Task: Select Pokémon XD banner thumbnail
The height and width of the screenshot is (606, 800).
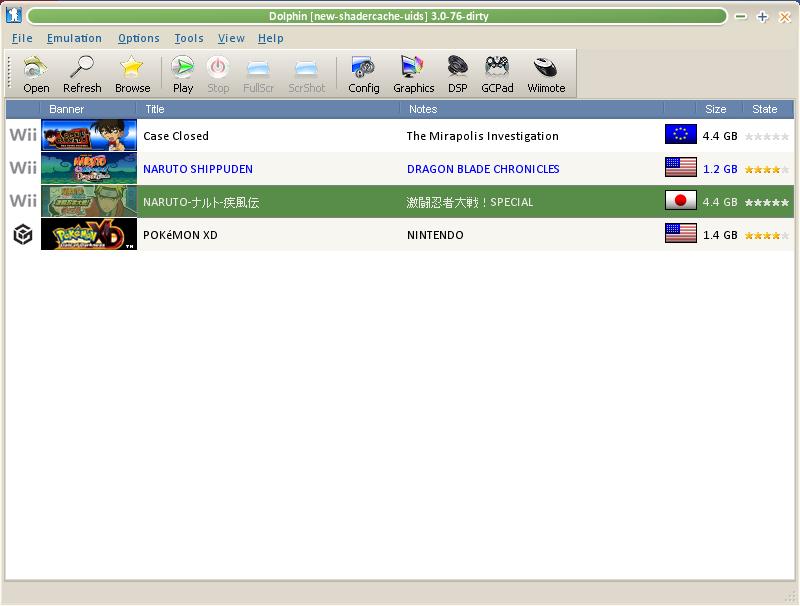Action: click(x=89, y=234)
